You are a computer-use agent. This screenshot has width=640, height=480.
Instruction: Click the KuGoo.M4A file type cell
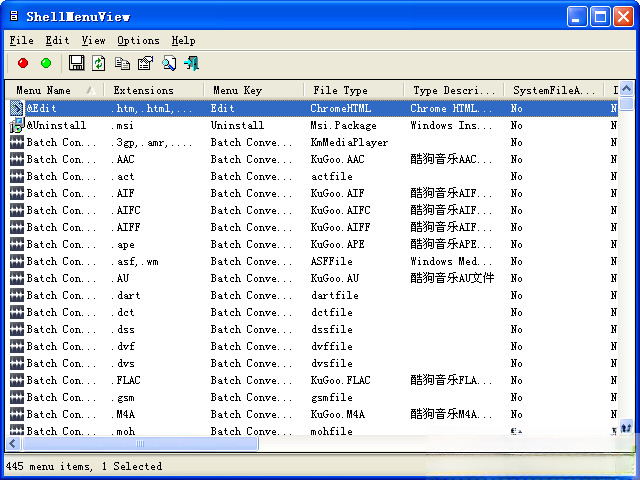pos(338,414)
